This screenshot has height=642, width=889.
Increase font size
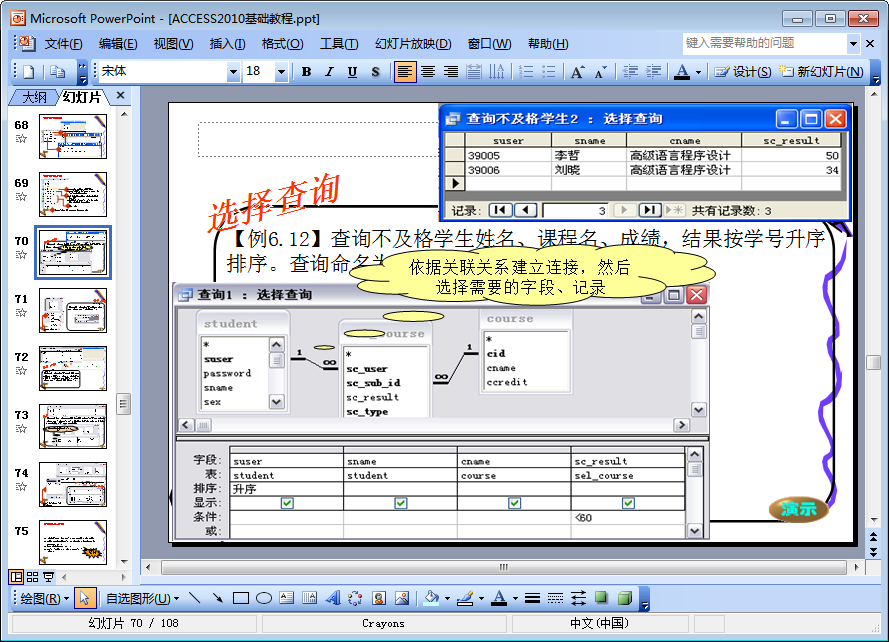(x=577, y=72)
